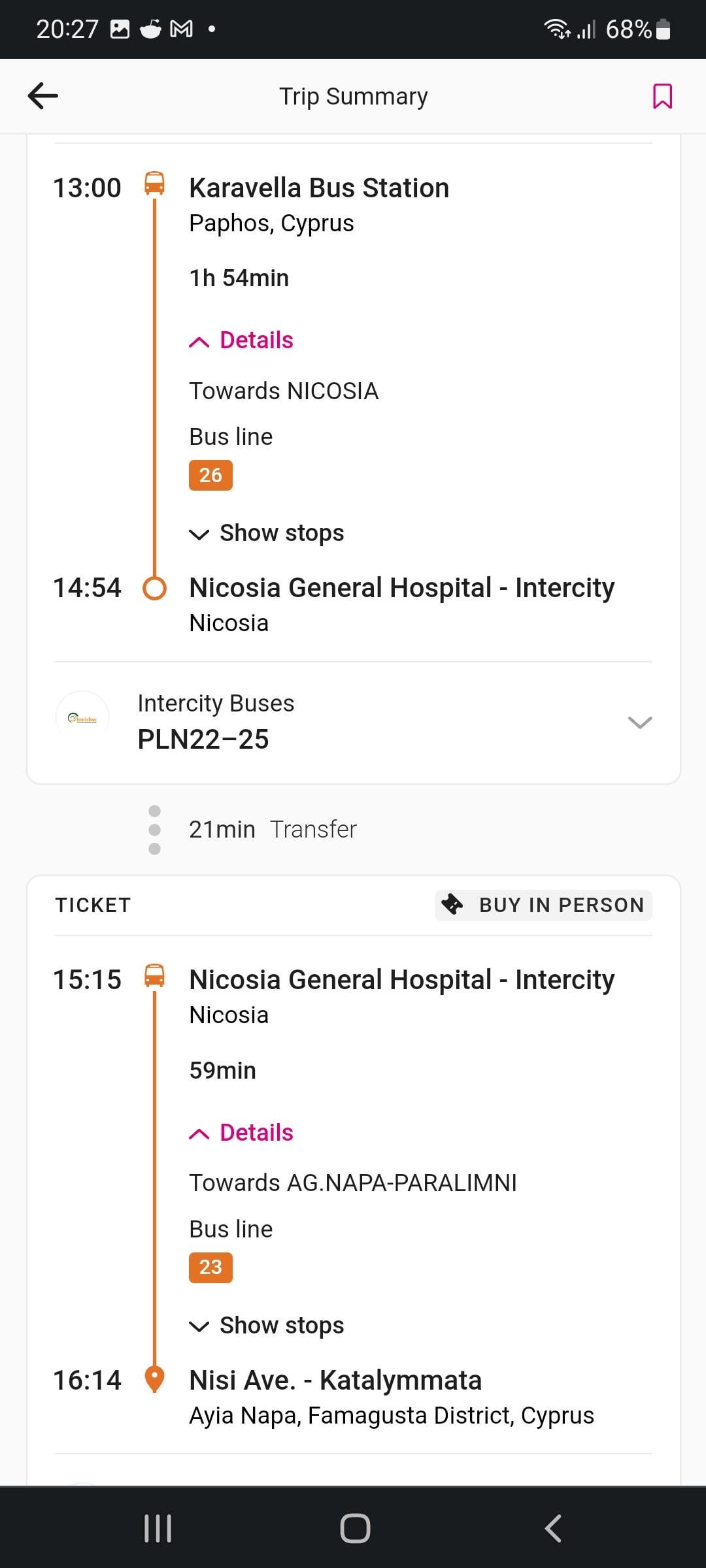Open Android recent apps button
This screenshot has height=1568, width=706.
(x=158, y=1528)
